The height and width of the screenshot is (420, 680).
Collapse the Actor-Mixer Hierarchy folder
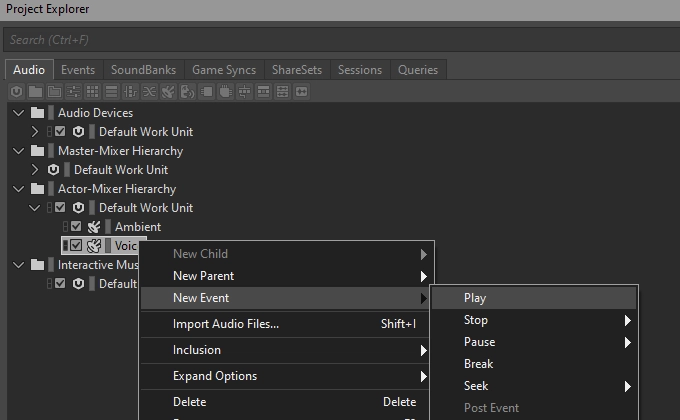pyautogui.click(x=19, y=190)
